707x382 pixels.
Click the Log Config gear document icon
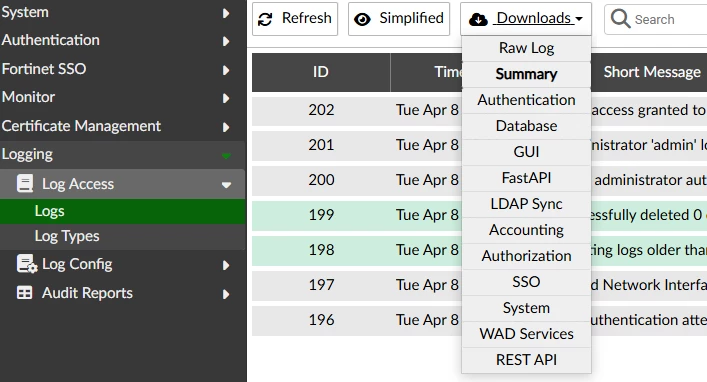point(27,264)
